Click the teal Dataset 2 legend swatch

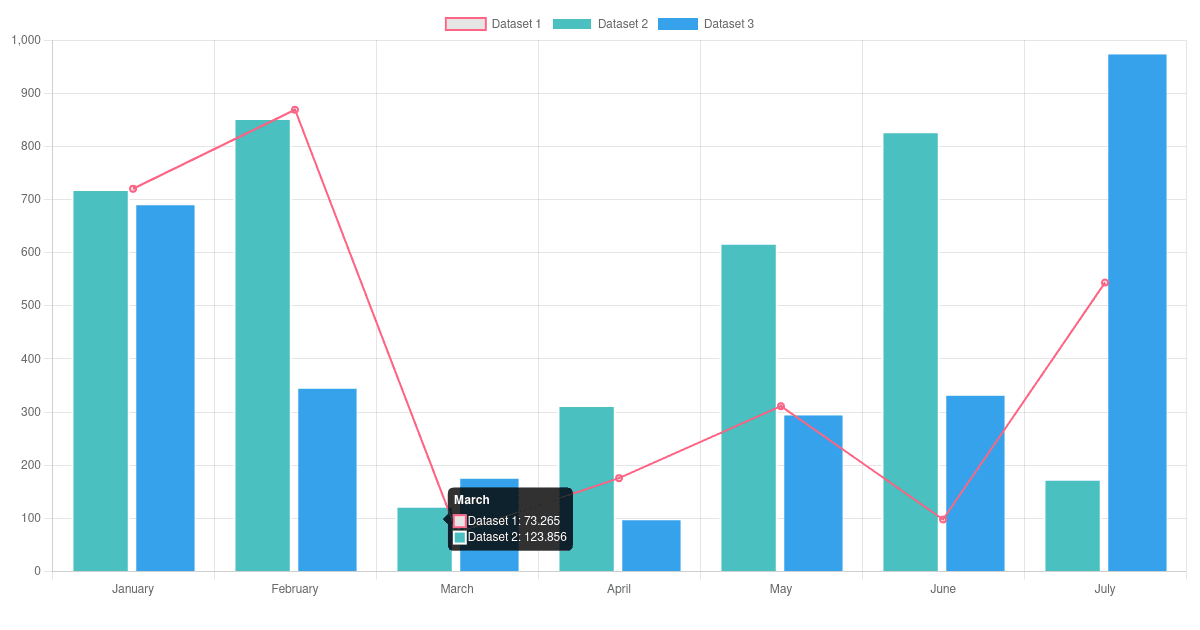[572, 24]
